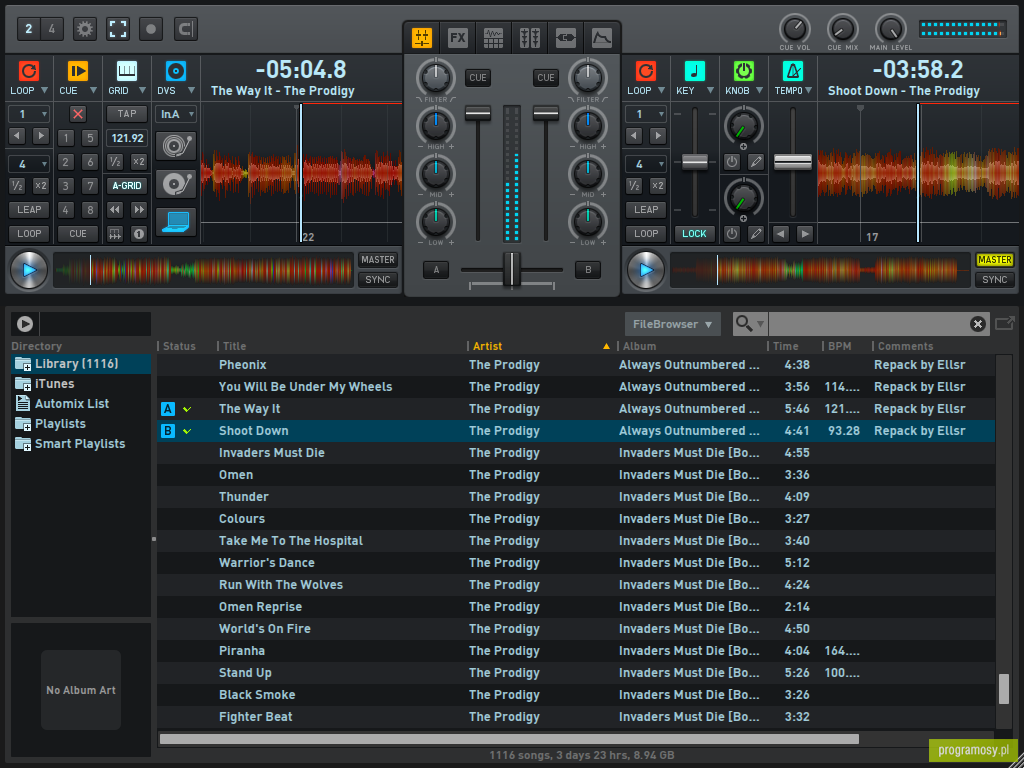The height and width of the screenshot is (768, 1024).
Task: Toggle upper knob power icon deck B
Action: (x=732, y=162)
